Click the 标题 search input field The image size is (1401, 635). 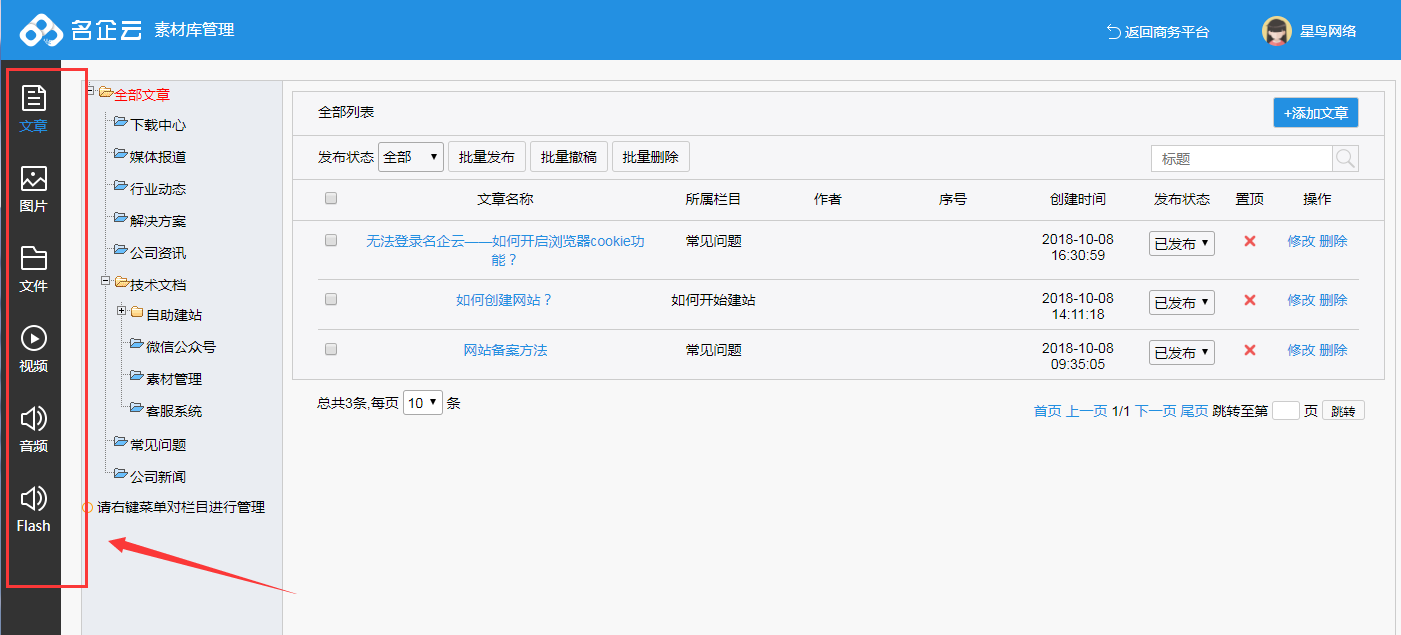[1241, 158]
